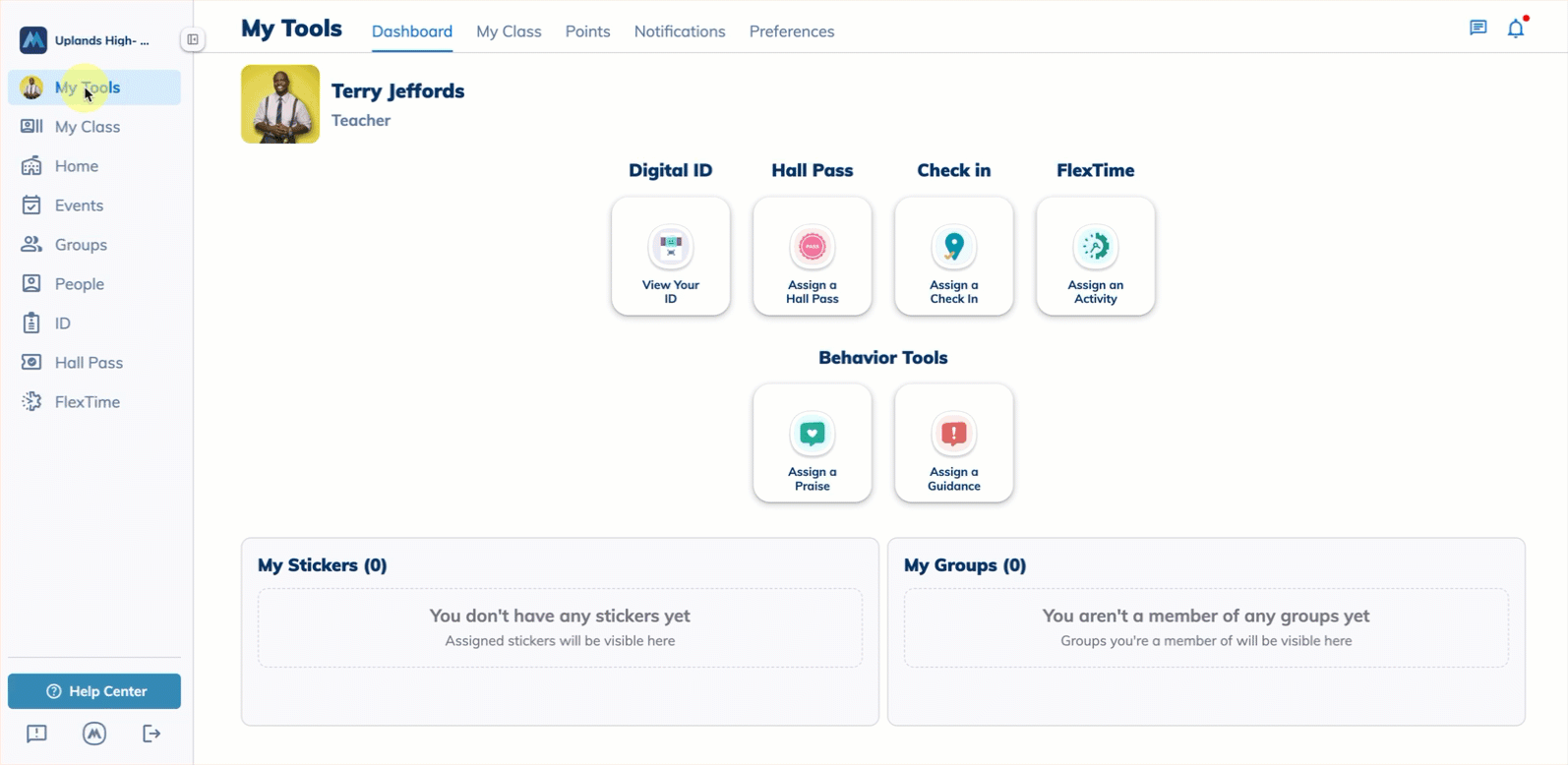Open the Uplands High school switcher

click(x=87, y=40)
